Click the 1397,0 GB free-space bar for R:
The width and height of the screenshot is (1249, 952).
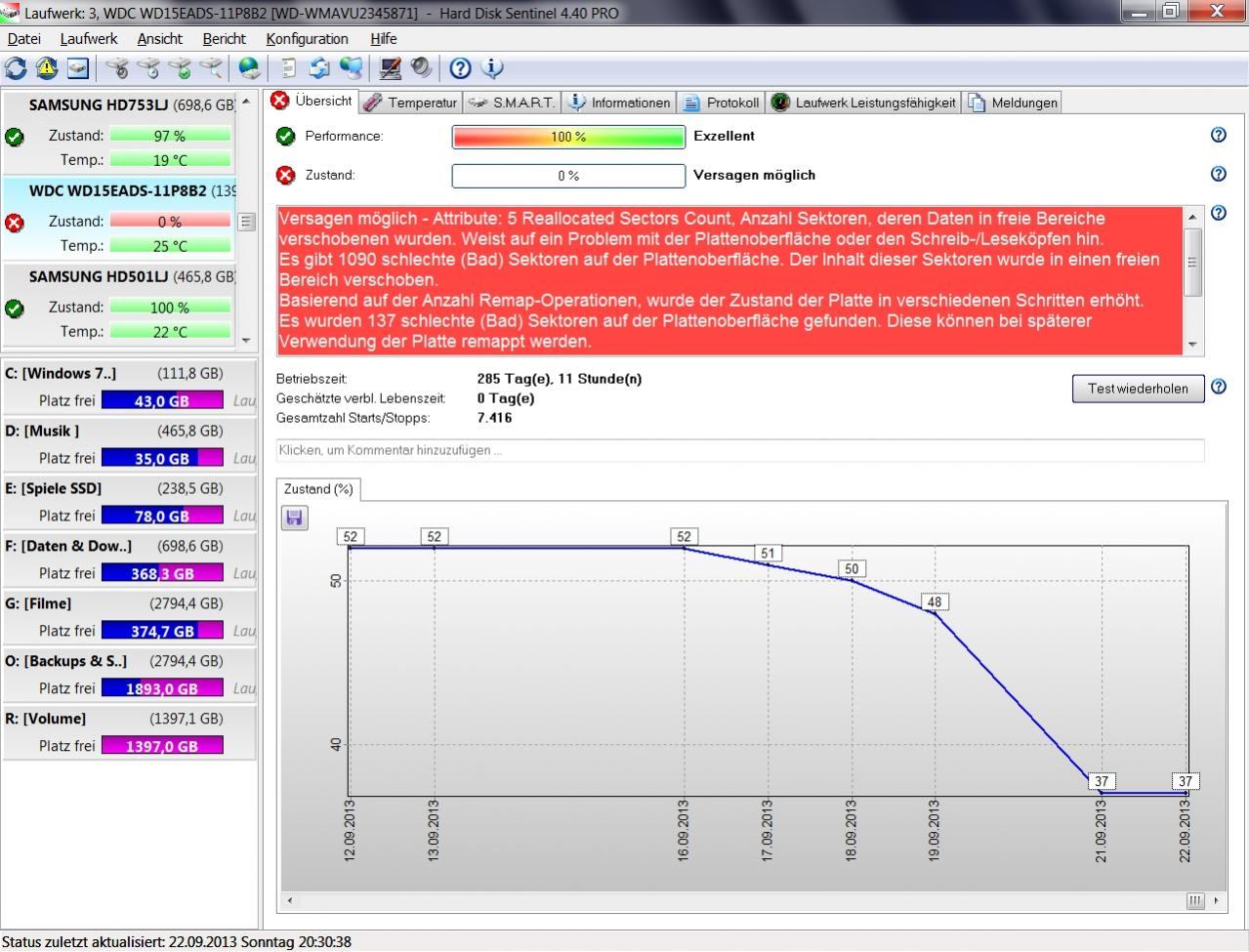point(162,745)
